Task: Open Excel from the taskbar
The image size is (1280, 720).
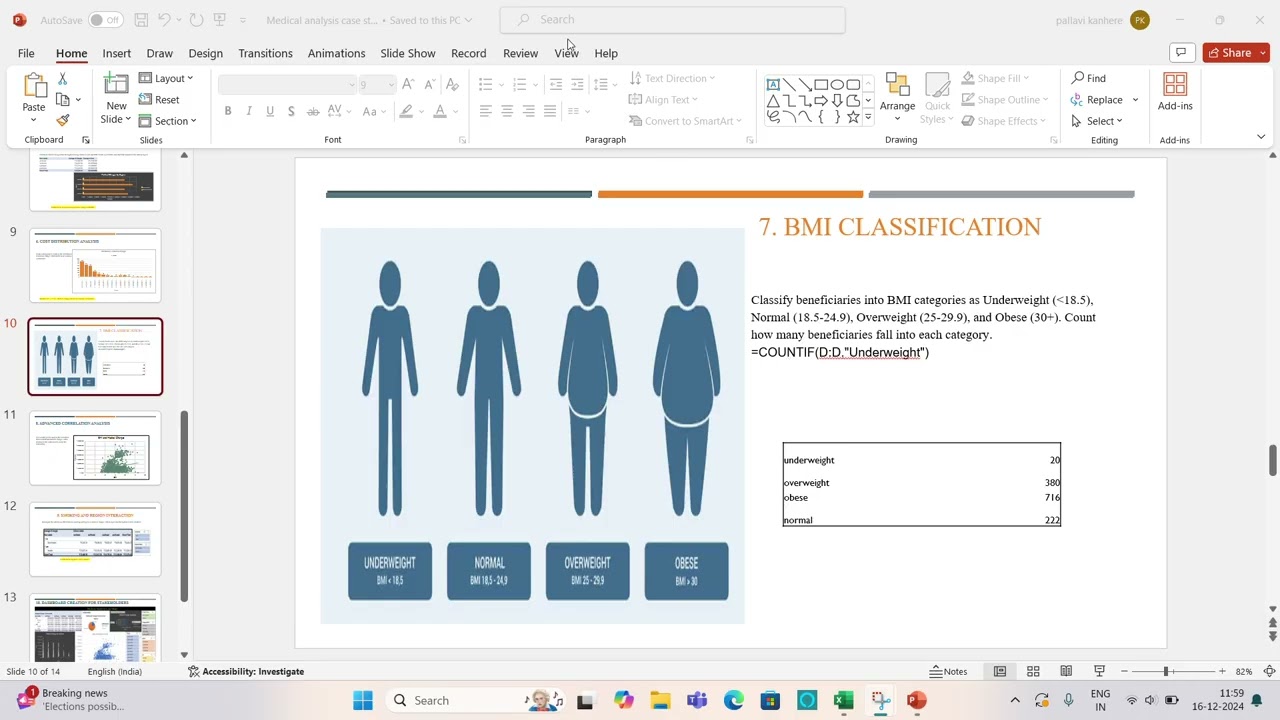Action: click(x=843, y=700)
